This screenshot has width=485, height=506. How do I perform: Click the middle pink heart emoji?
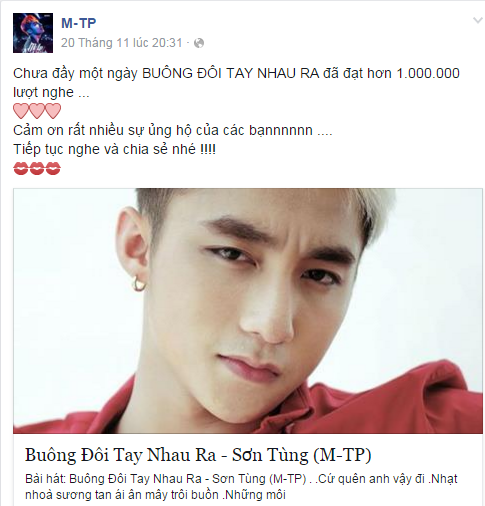tap(37, 111)
